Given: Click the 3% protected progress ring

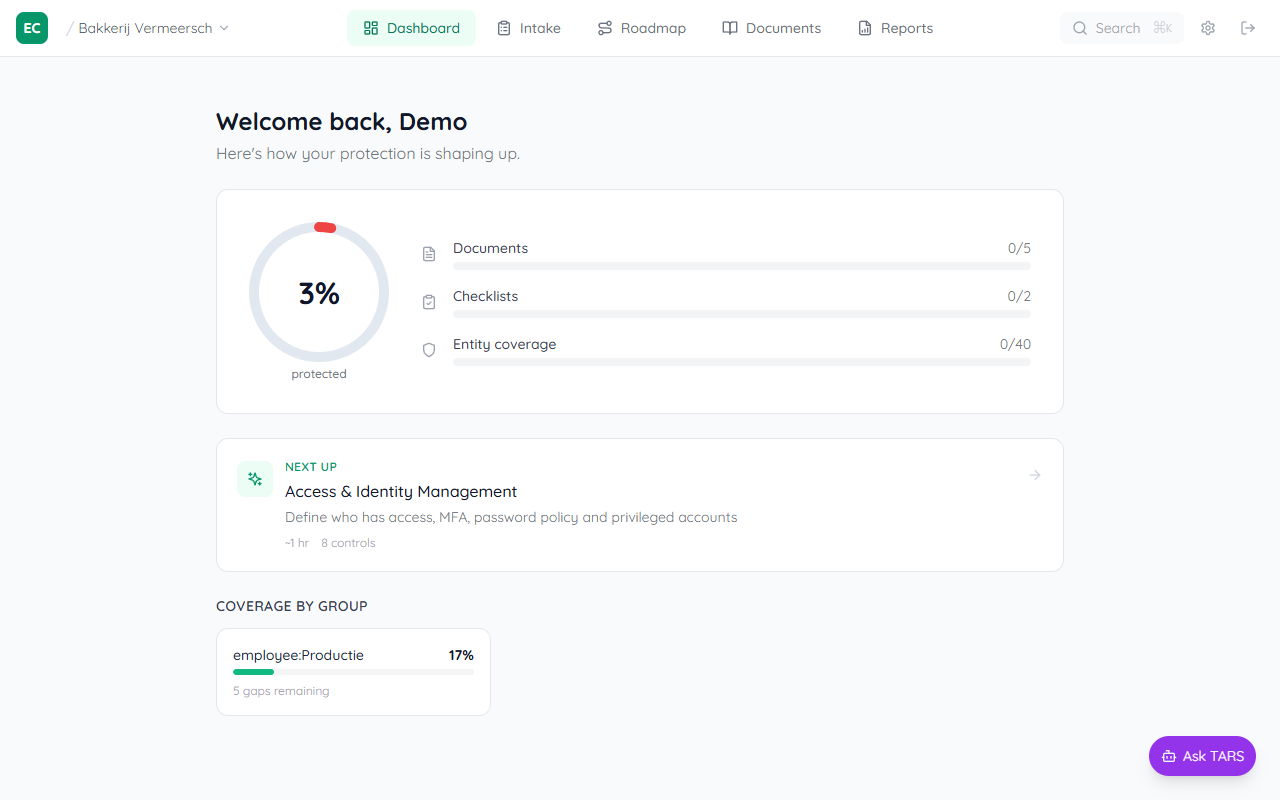Looking at the screenshot, I should (x=319, y=292).
